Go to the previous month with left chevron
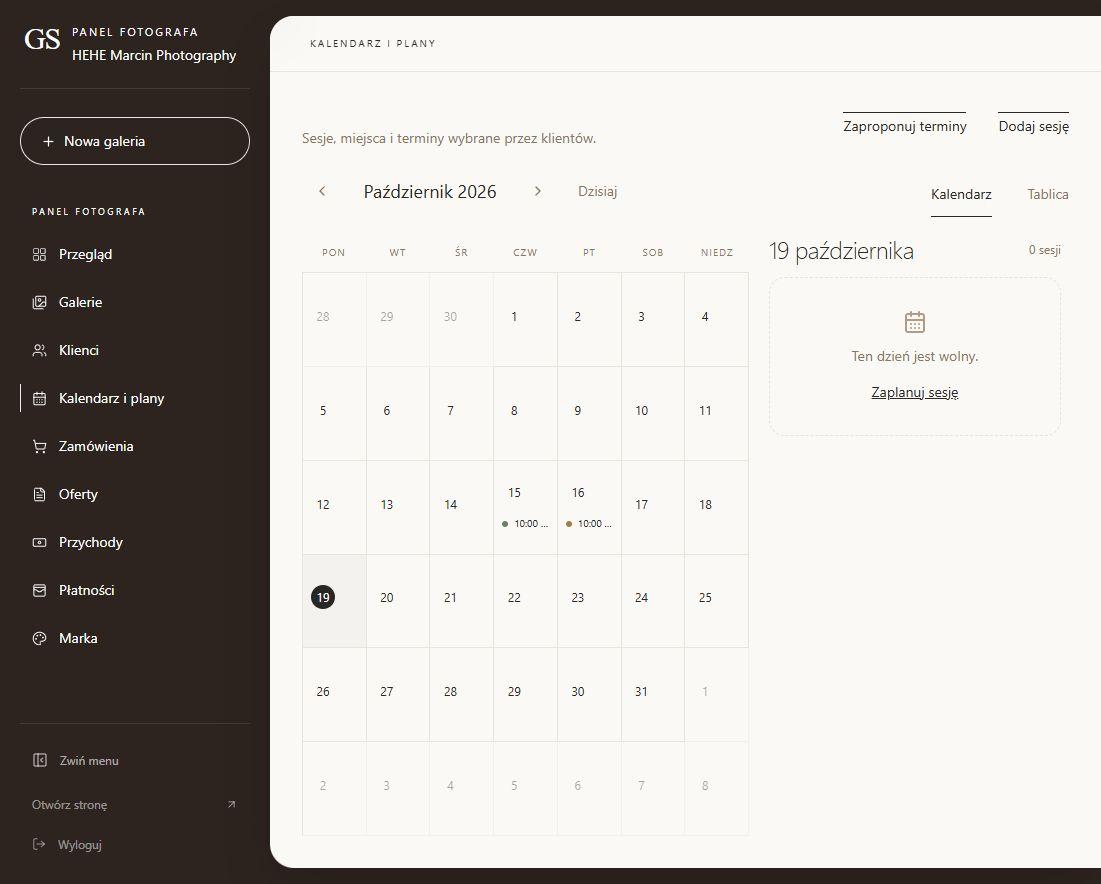The width and height of the screenshot is (1101, 884). (322, 191)
